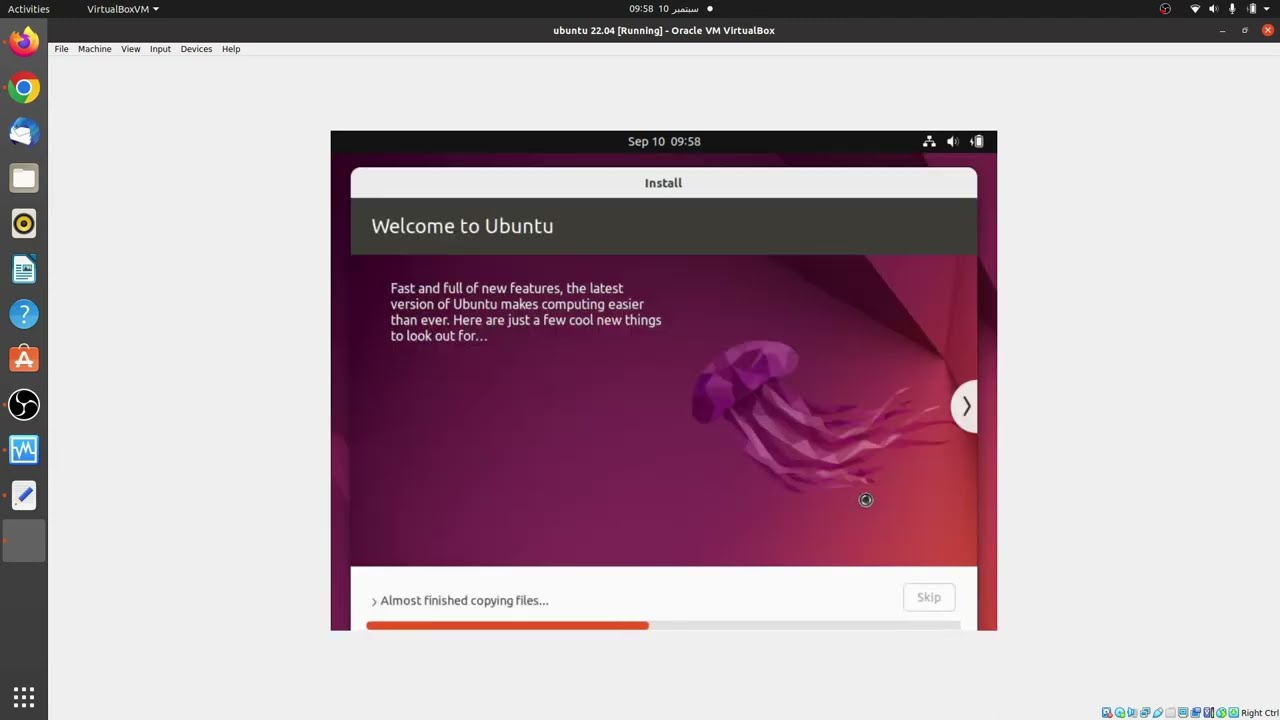Viewport: 1280px width, 720px height.
Task: Open the Files manager dock icon
Action: pyautogui.click(x=24, y=179)
